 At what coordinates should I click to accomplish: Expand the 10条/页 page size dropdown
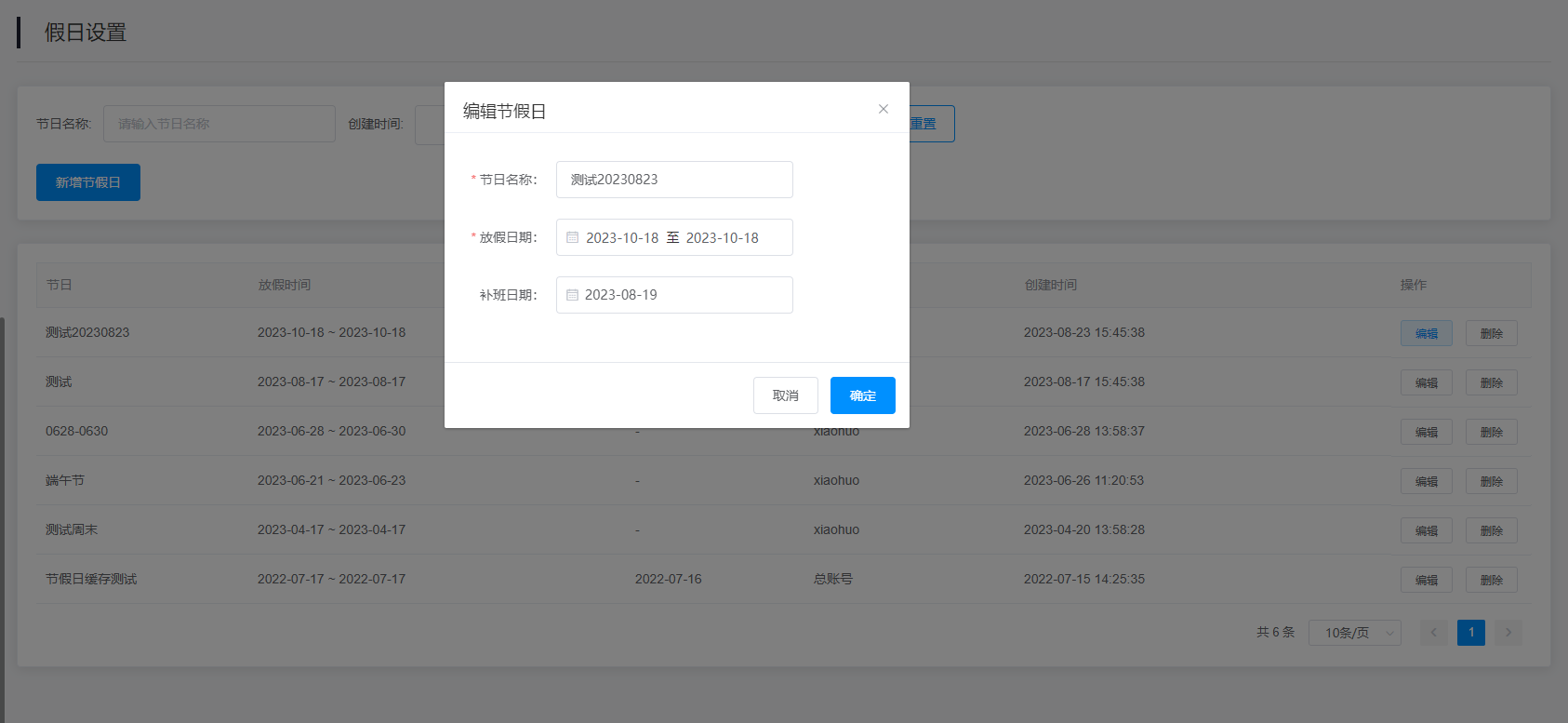tap(1354, 633)
